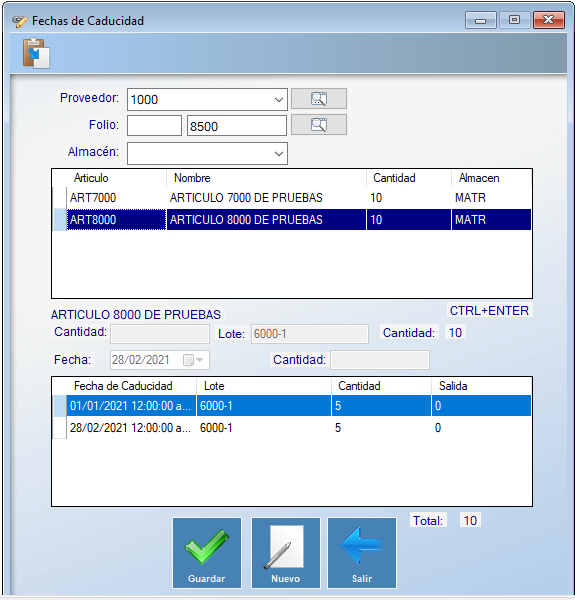The height and width of the screenshot is (600, 575).
Task: Click the search button beside Folio
Action: click(x=319, y=125)
